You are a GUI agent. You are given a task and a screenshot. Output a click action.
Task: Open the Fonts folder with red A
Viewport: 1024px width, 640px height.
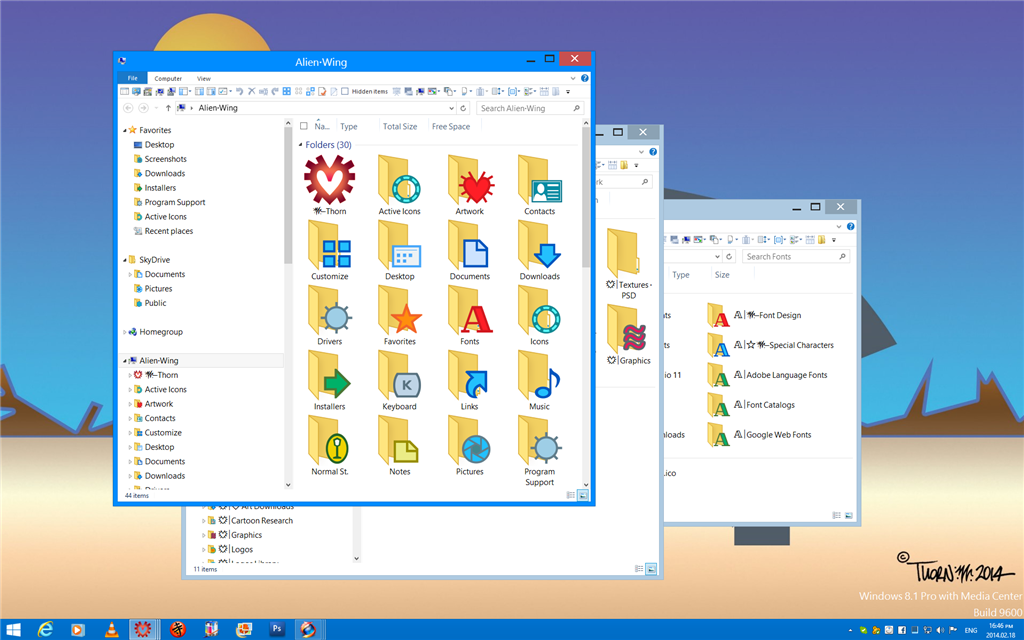pos(470,310)
